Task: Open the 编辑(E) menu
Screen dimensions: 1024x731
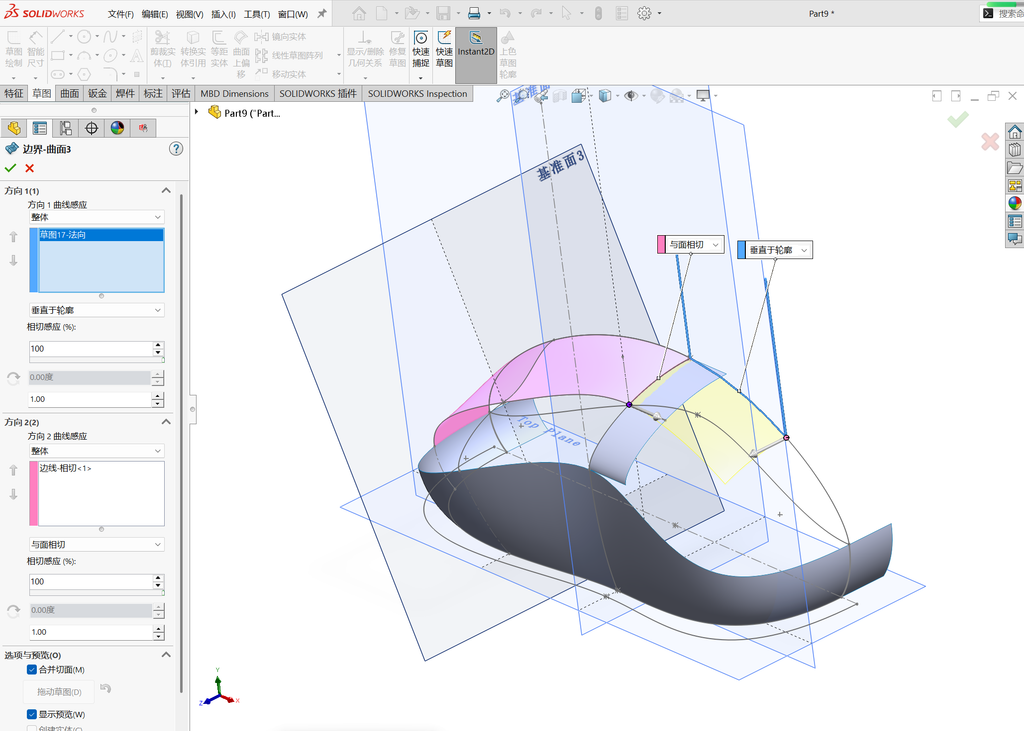Action: 155,14
